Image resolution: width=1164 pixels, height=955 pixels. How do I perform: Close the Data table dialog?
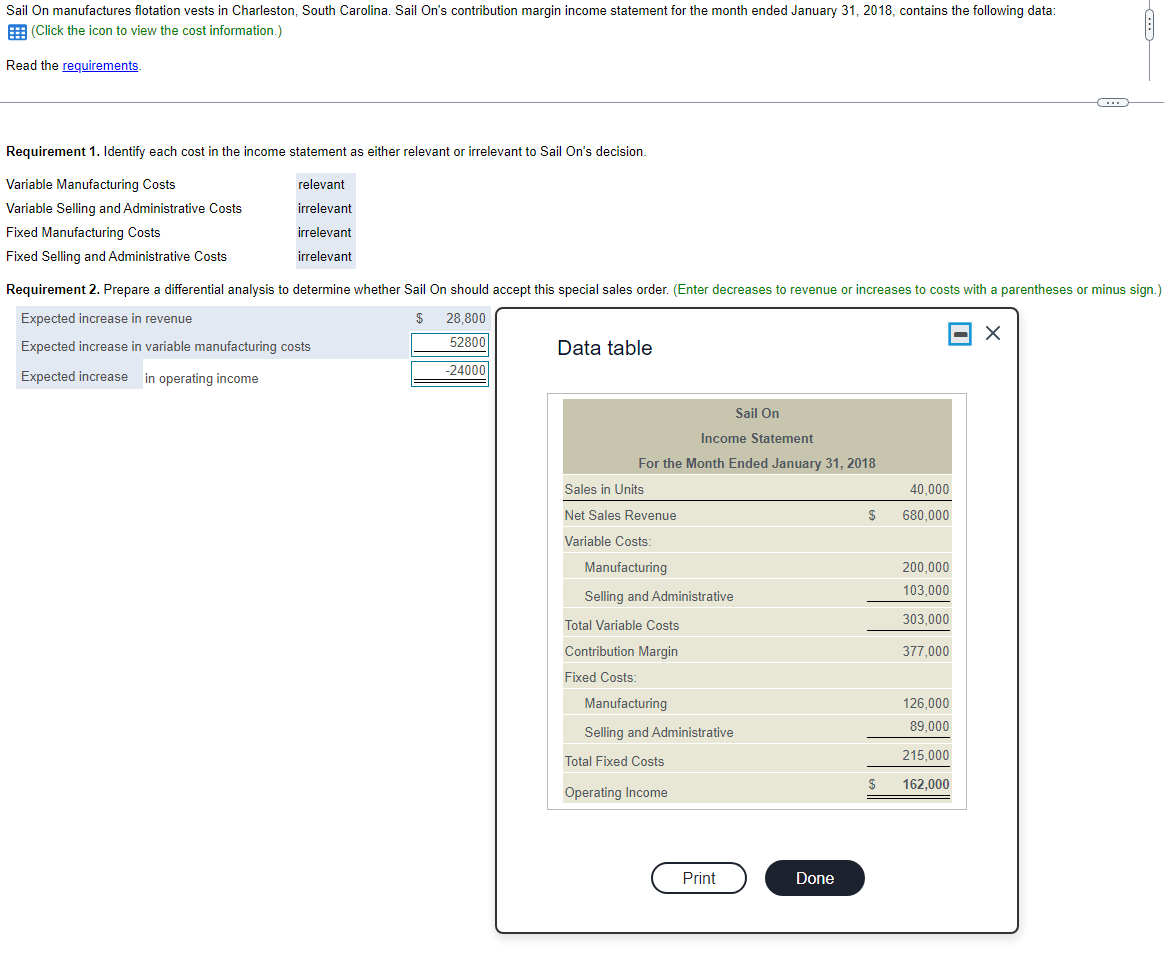[993, 333]
